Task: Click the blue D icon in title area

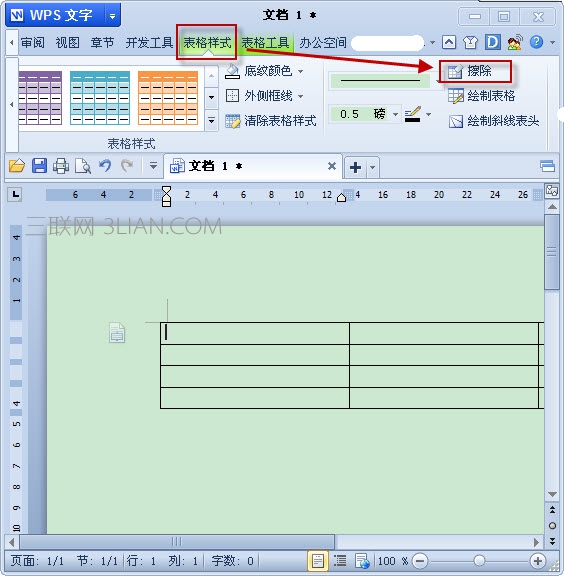Action: pyautogui.click(x=493, y=43)
